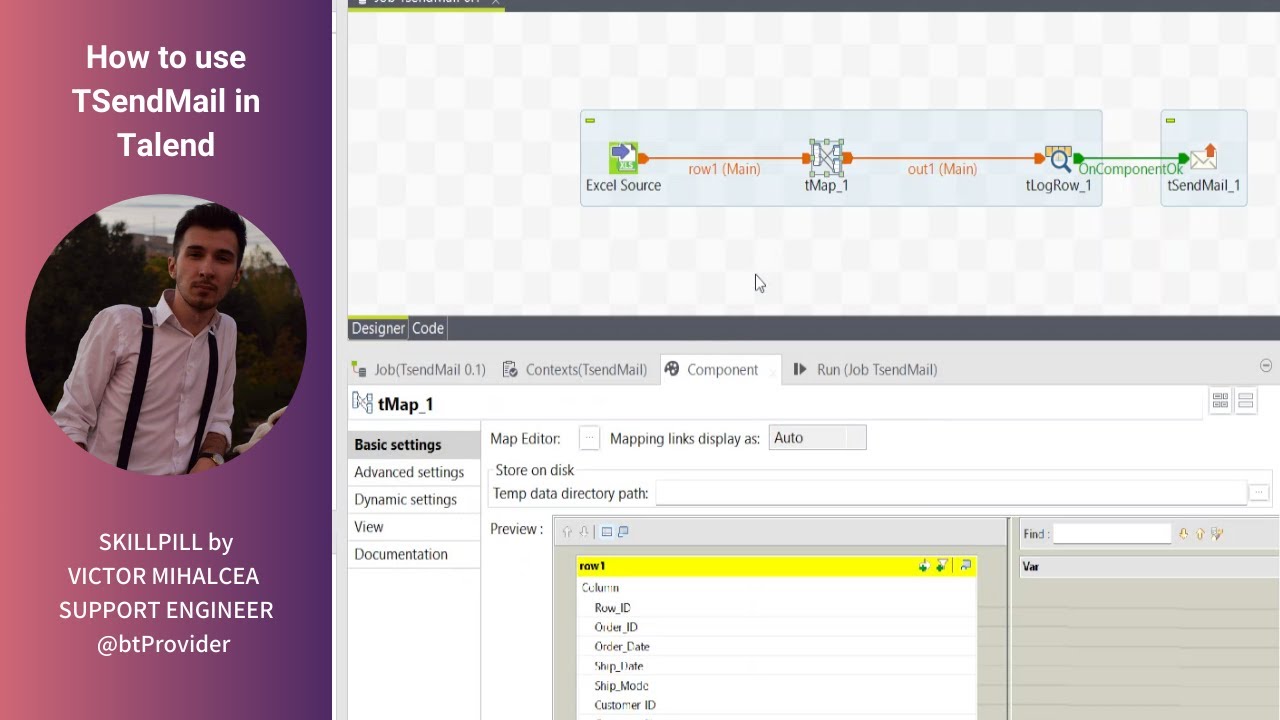
Task: Open the Run (Job TsendMail) tab
Action: point(865,369)
